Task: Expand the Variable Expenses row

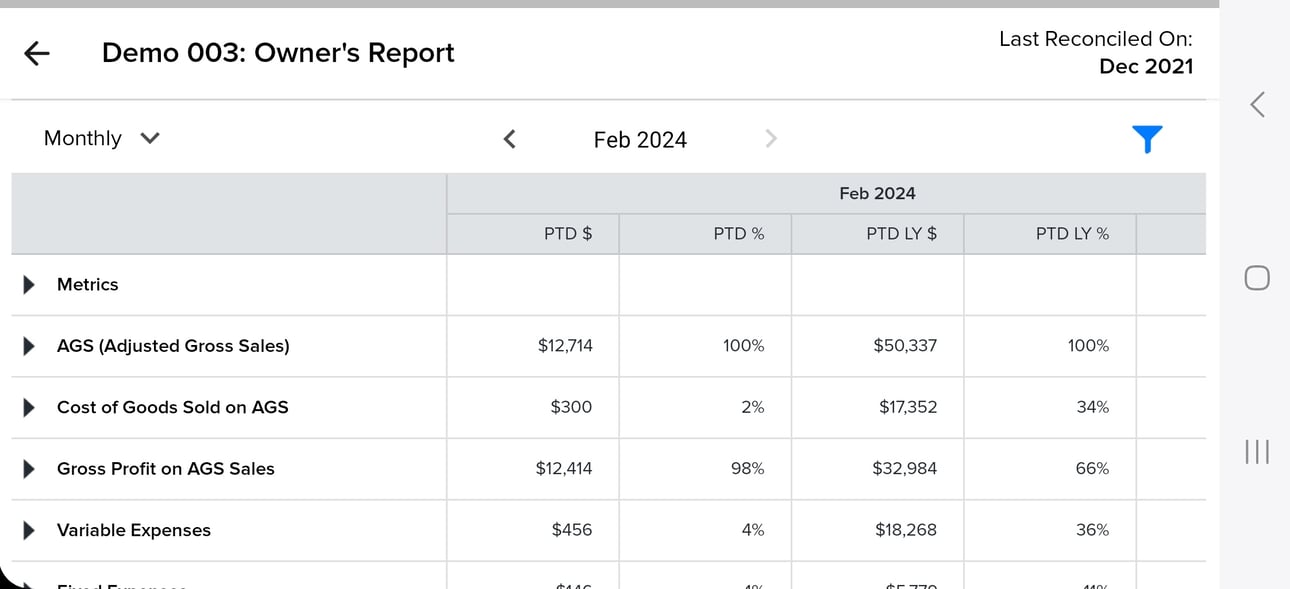Action: [29, 530]
